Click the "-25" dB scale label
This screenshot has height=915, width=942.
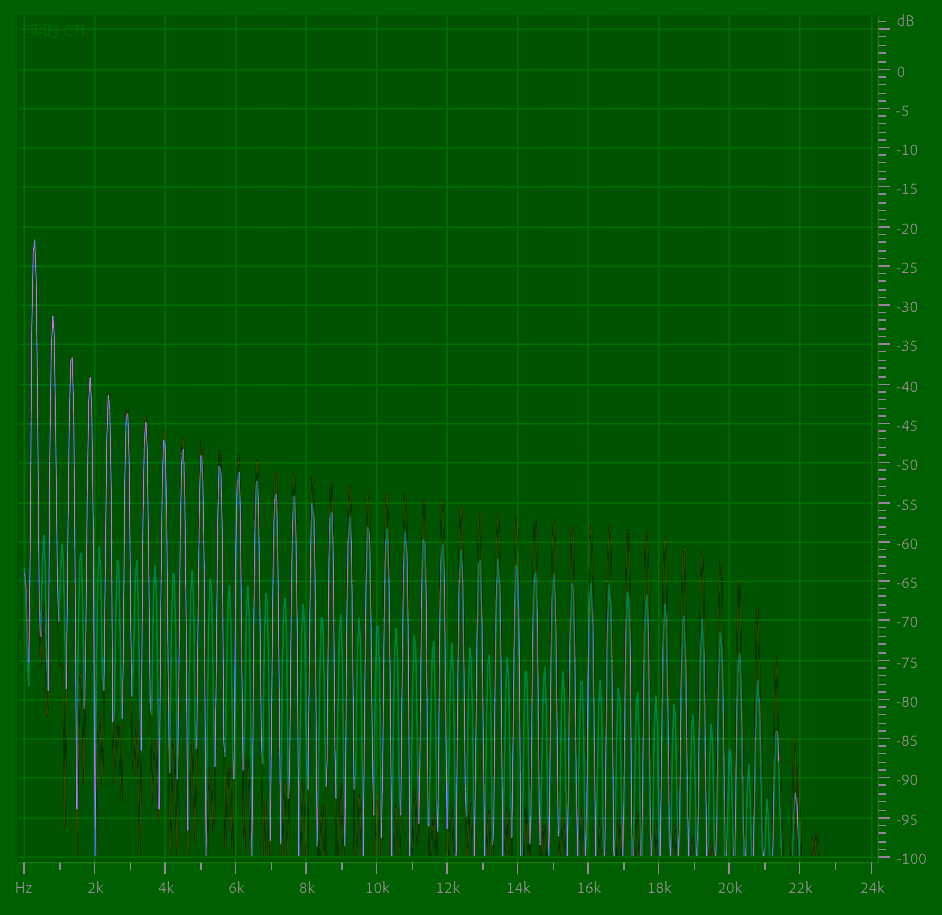click(907, 269)
